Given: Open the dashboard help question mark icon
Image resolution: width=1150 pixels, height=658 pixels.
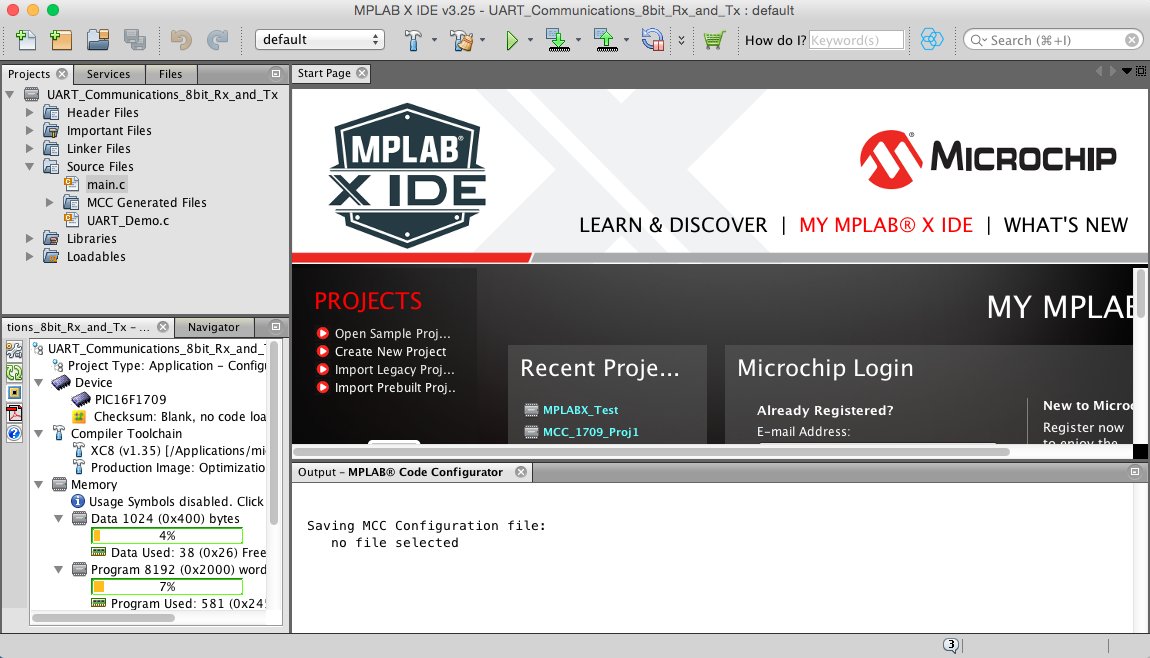Looking at the screenshot, I should coord(12,432).
